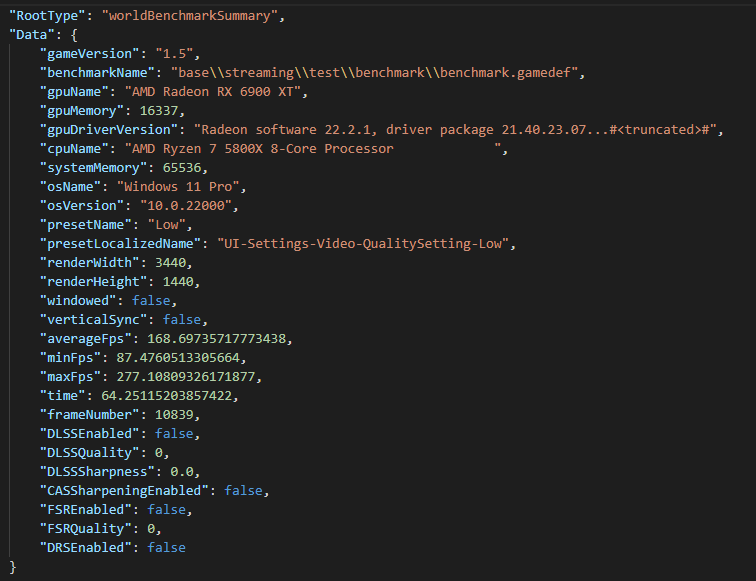The height and width of the screenshot is (581, 756).
Task: Select the false value of verticalSync
Action: pyautogui.click(x=182, y=320)
